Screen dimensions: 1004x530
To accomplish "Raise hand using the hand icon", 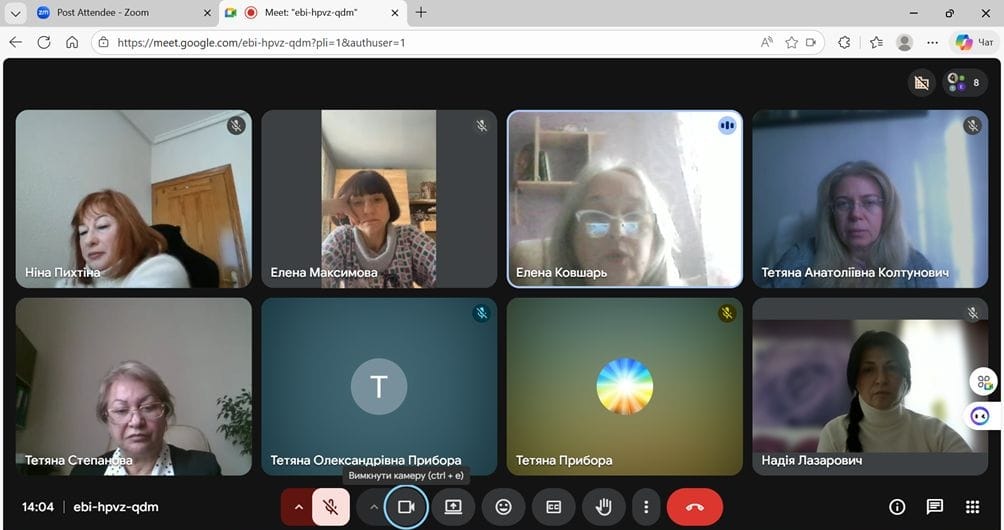I will coord(603,507).
